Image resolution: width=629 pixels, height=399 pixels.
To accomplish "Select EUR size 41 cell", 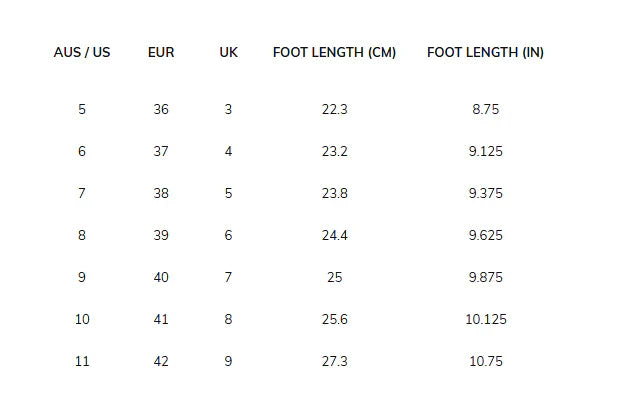I will tap(161, 320).
